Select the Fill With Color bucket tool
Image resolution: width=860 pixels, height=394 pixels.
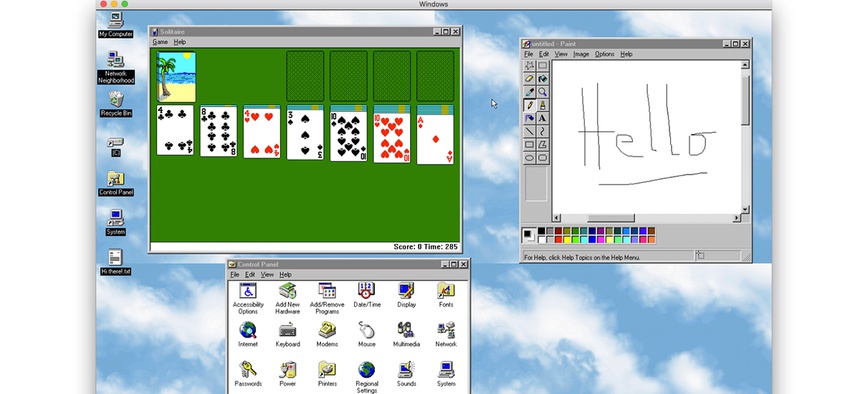[x=542, y=78]
